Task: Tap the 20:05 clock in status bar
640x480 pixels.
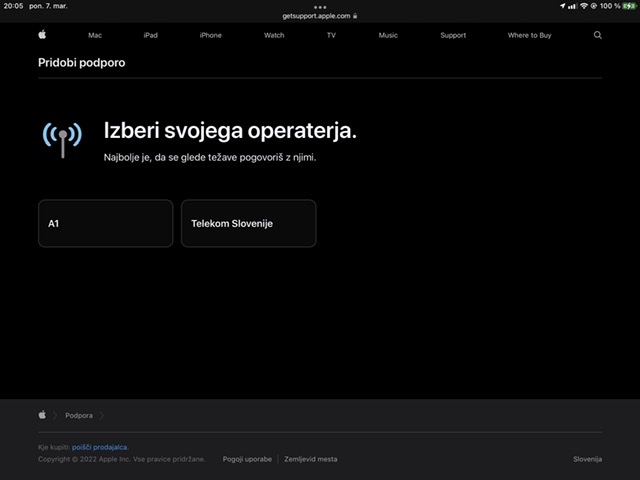Action: point(13,6)
